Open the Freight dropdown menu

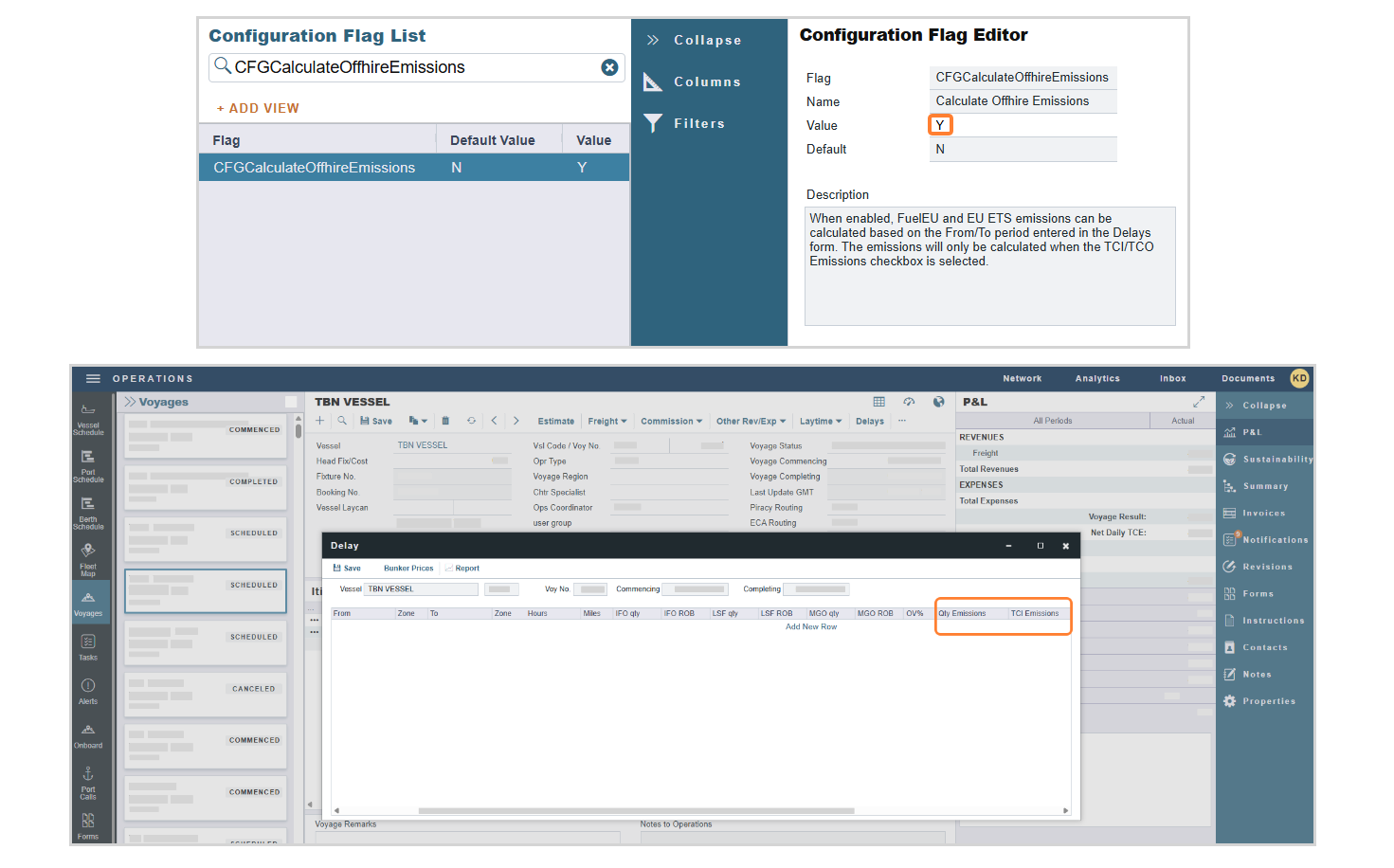606,421
